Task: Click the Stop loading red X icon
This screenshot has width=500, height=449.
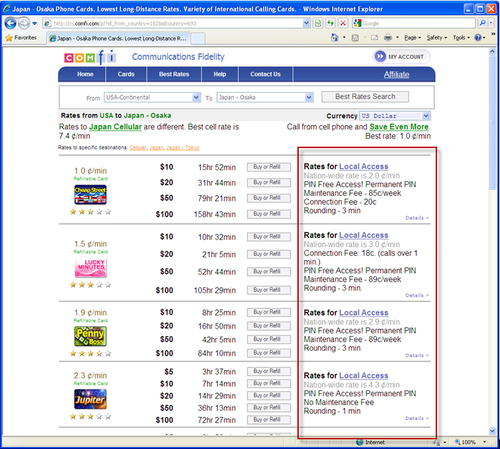Action: point(342,23)
